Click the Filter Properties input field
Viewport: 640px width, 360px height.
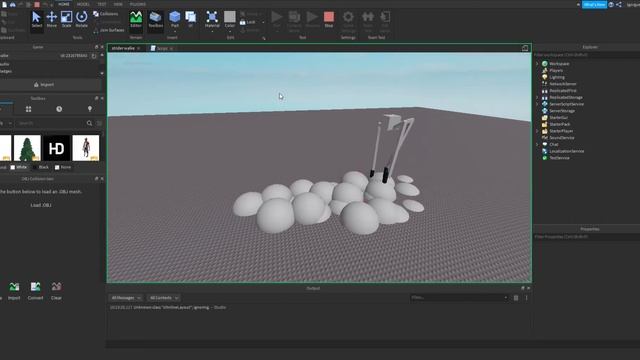tap(586, 237)
